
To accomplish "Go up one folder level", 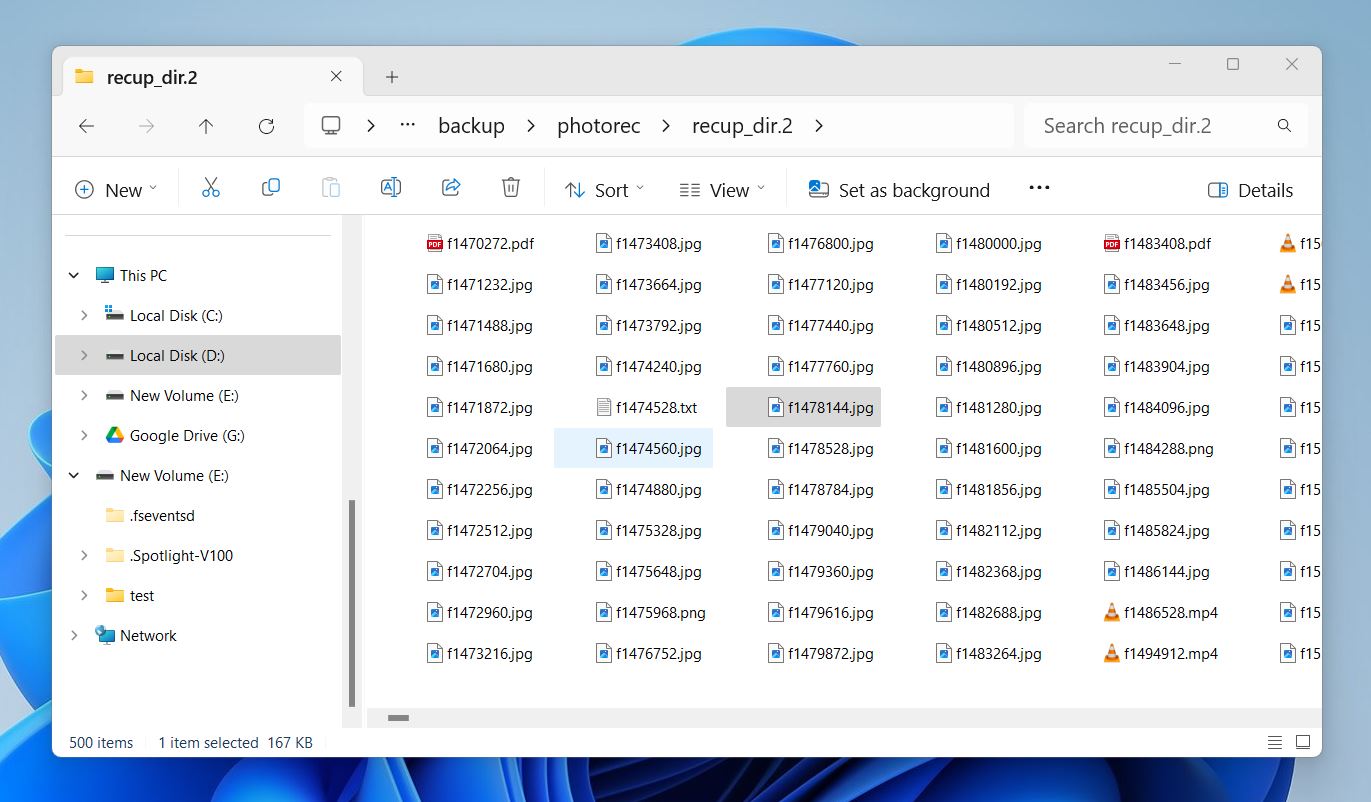I will [206, 126].
